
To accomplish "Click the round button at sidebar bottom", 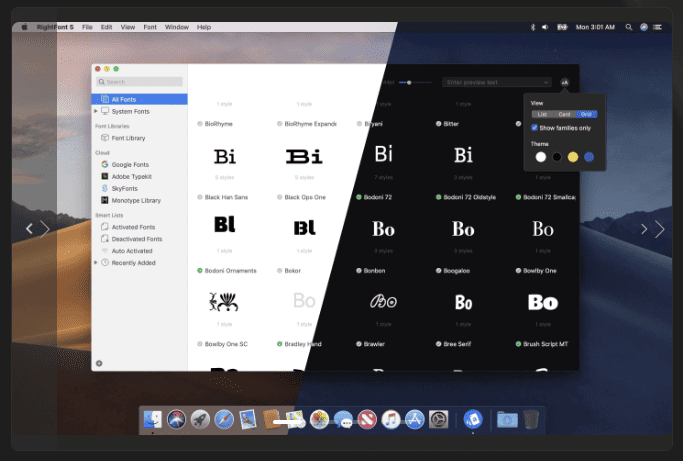I will pyautogui.click(x=99, y=363).
